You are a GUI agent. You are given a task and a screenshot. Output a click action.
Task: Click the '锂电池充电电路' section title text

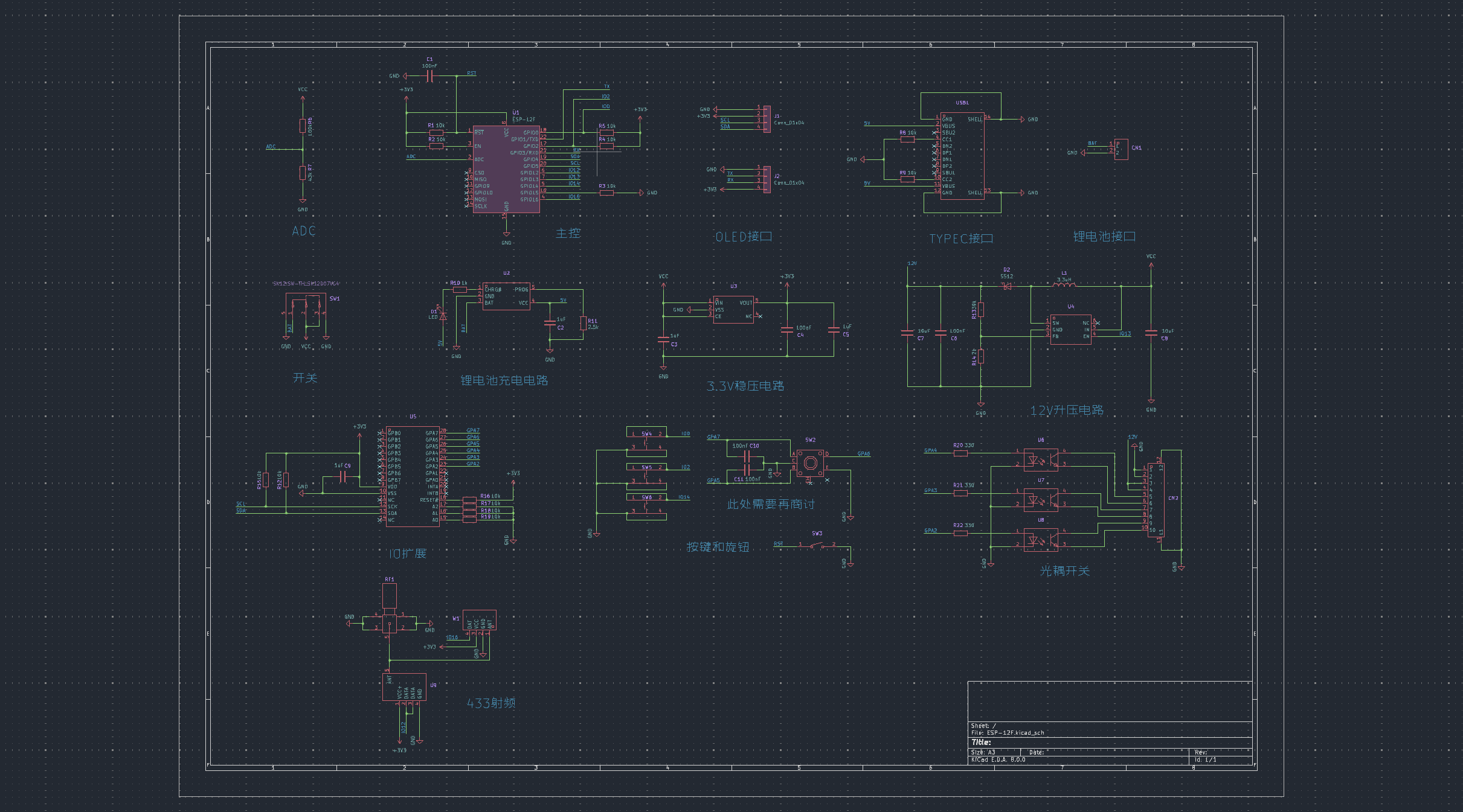(x=504, y=380)
